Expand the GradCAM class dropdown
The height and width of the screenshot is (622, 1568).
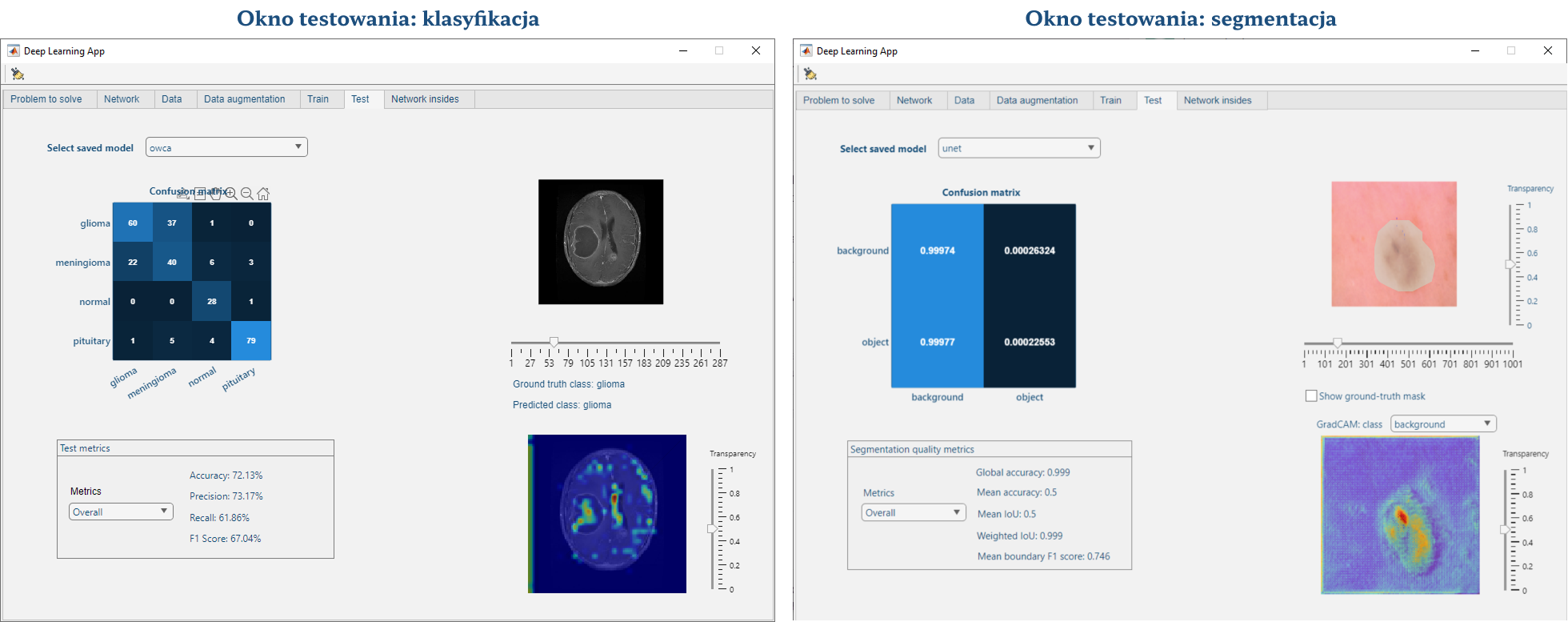(x=1443, y=423)
